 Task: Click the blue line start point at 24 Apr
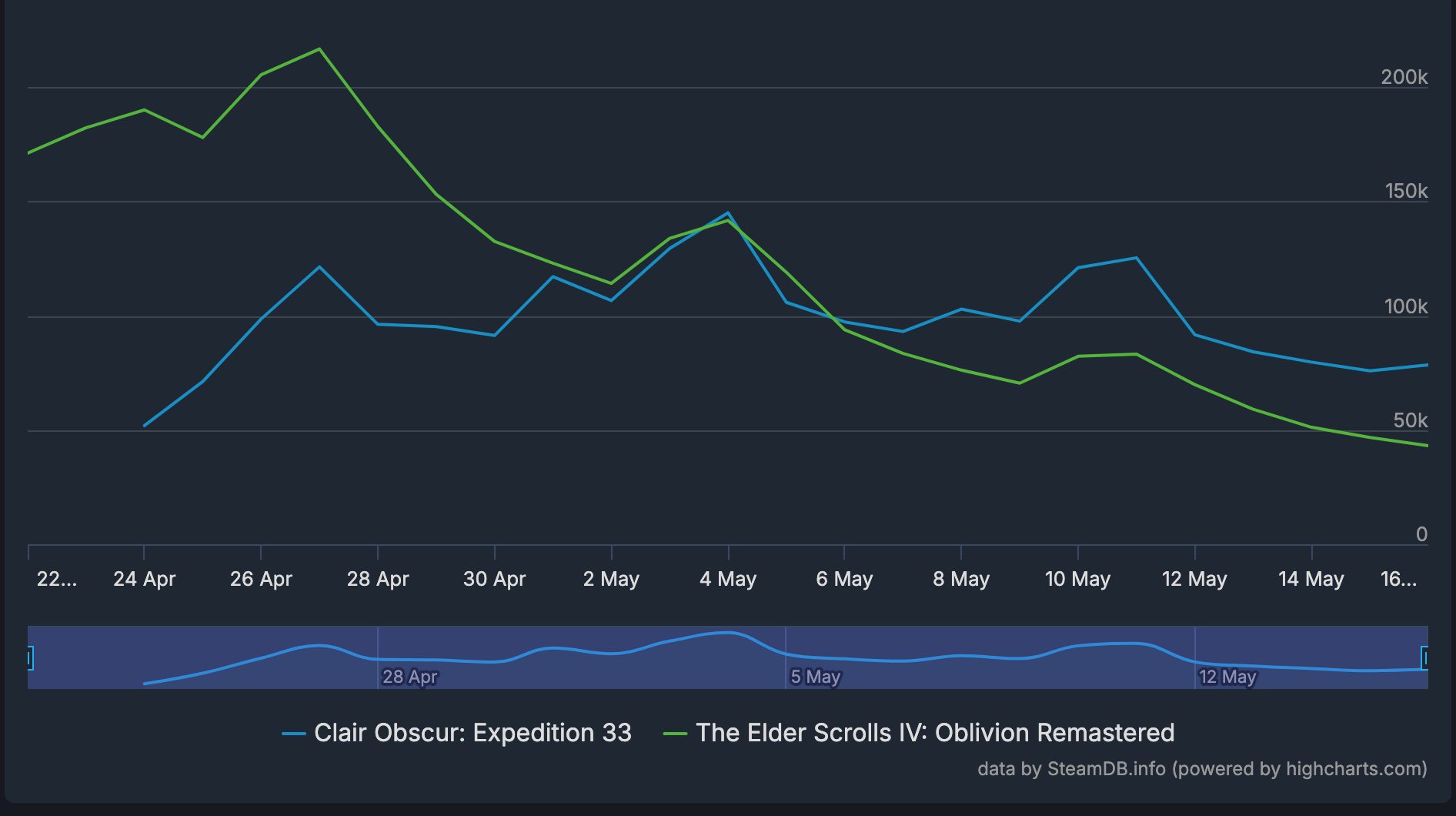coord(145,425)
